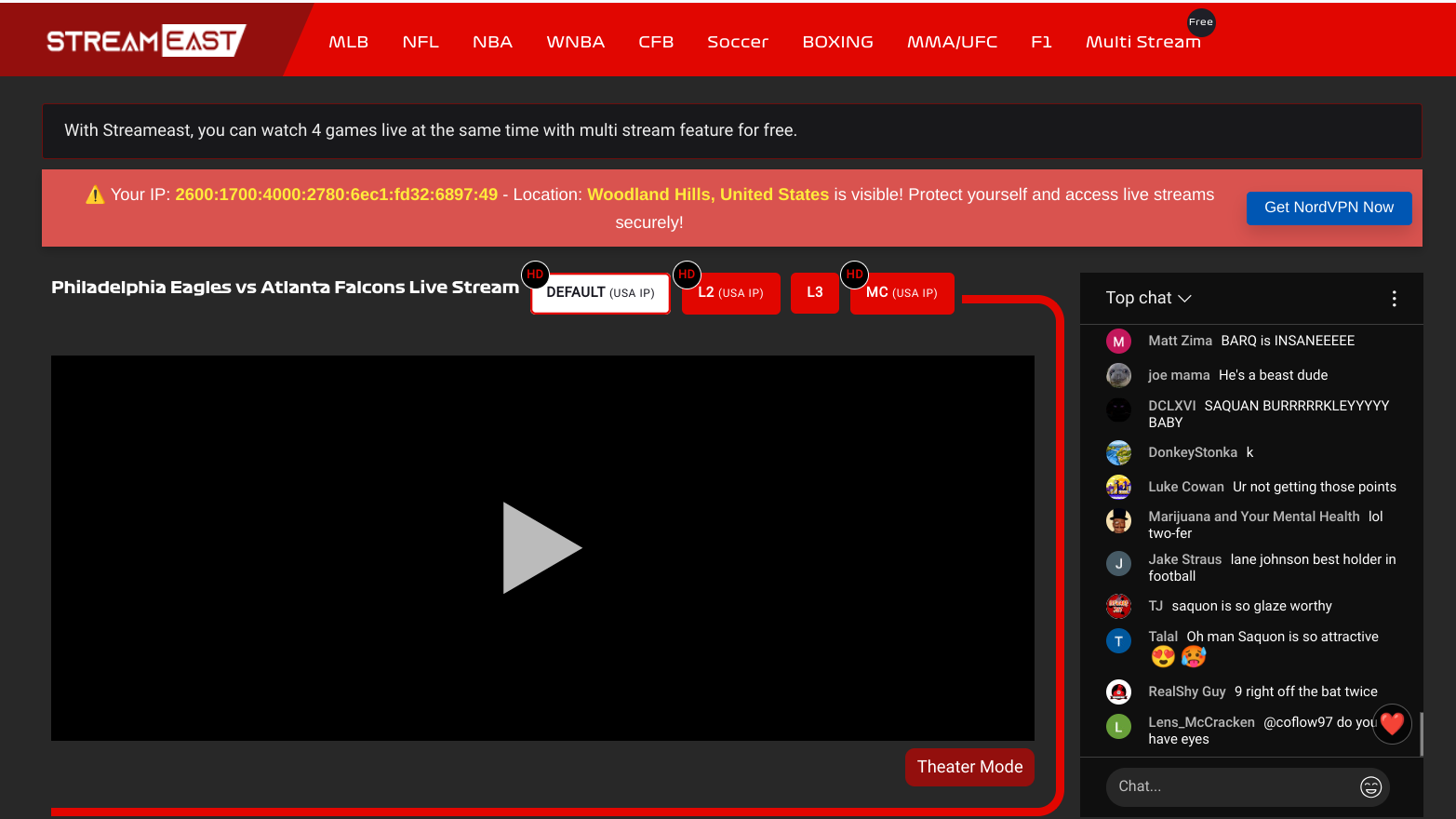Enable Theater Mode
The image size is (1456, 819).
point(968,767)
